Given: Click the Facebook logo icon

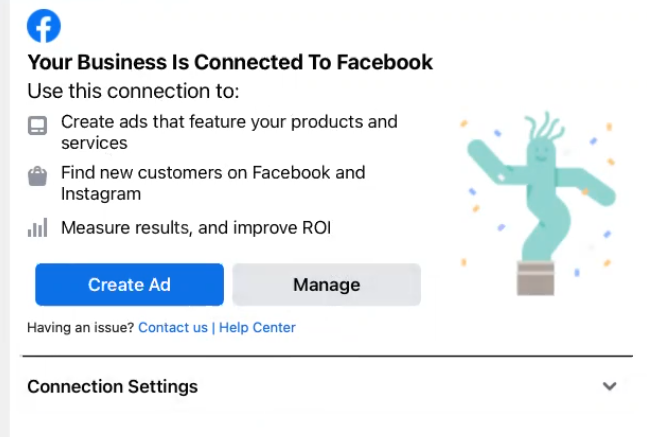Looking at the screenshot, I should point(44,26).
